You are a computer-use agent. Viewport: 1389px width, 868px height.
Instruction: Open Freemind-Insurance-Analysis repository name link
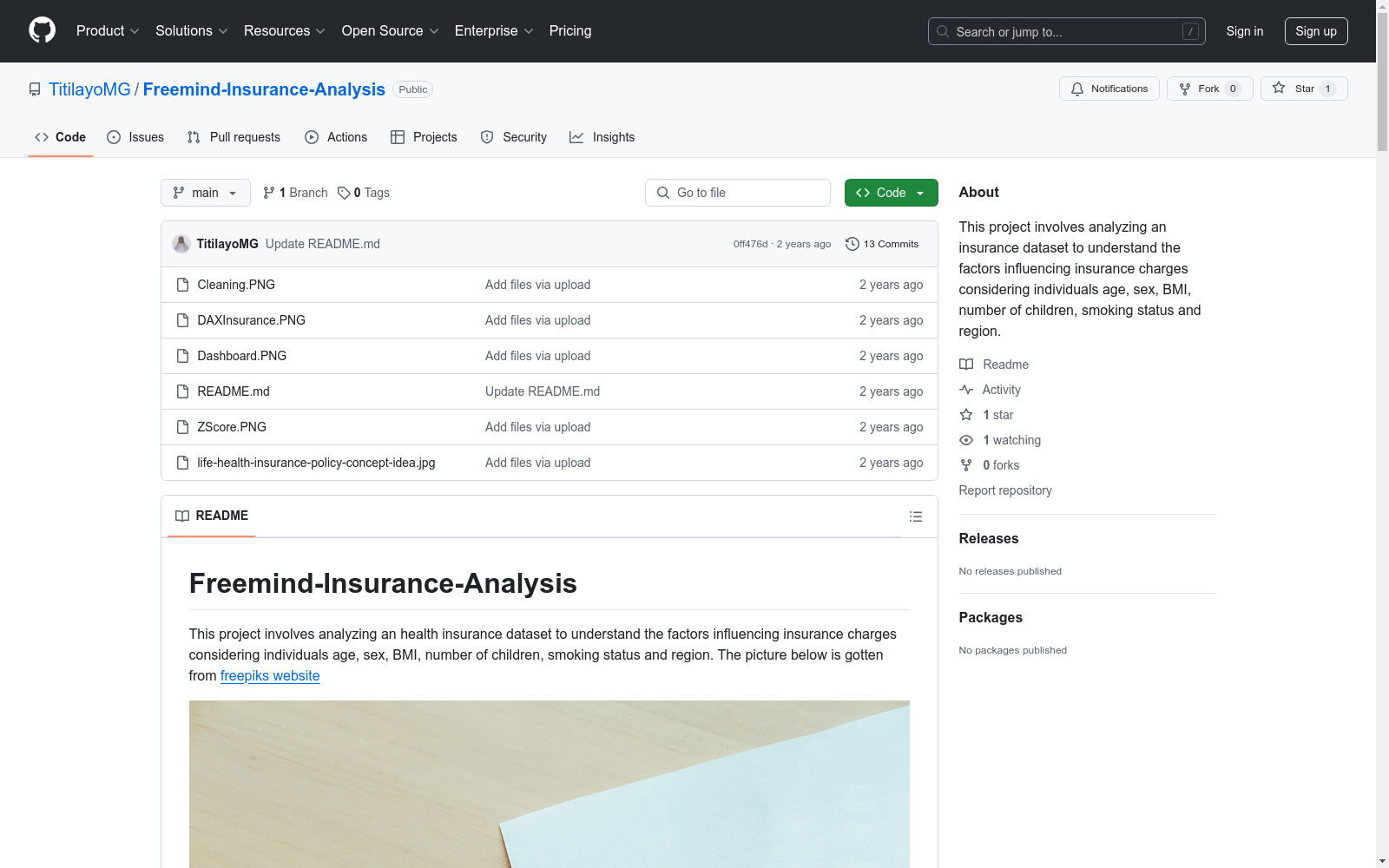tap(264, 89)
